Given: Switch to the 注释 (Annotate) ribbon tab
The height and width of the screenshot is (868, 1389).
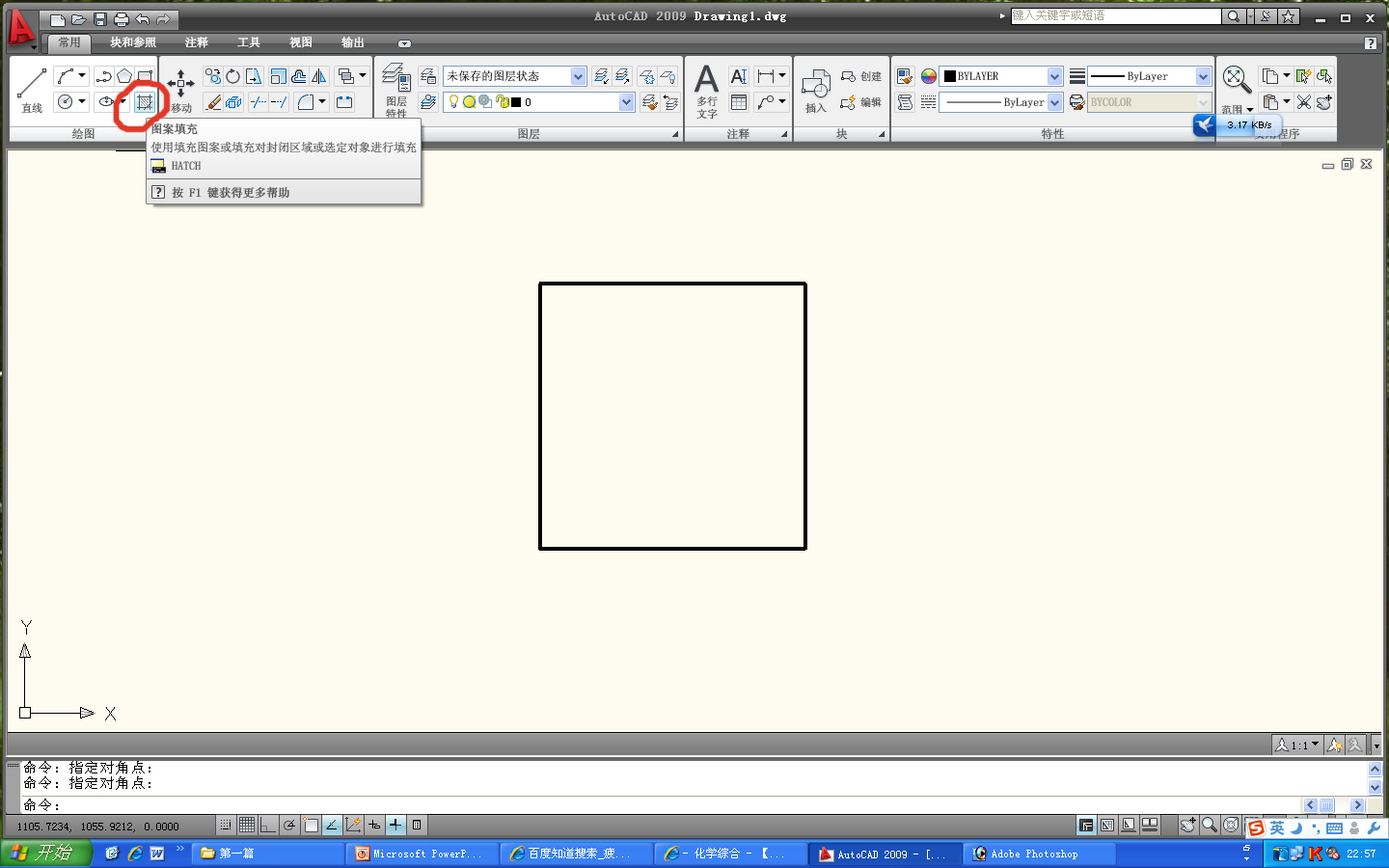Looking at the screenshot, I should [196, 42].
